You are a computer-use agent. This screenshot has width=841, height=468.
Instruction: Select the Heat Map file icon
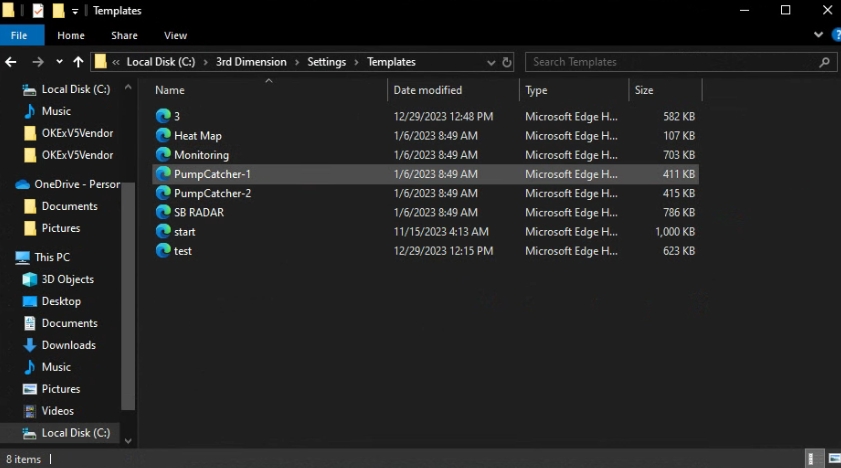(x=164, y=135)
